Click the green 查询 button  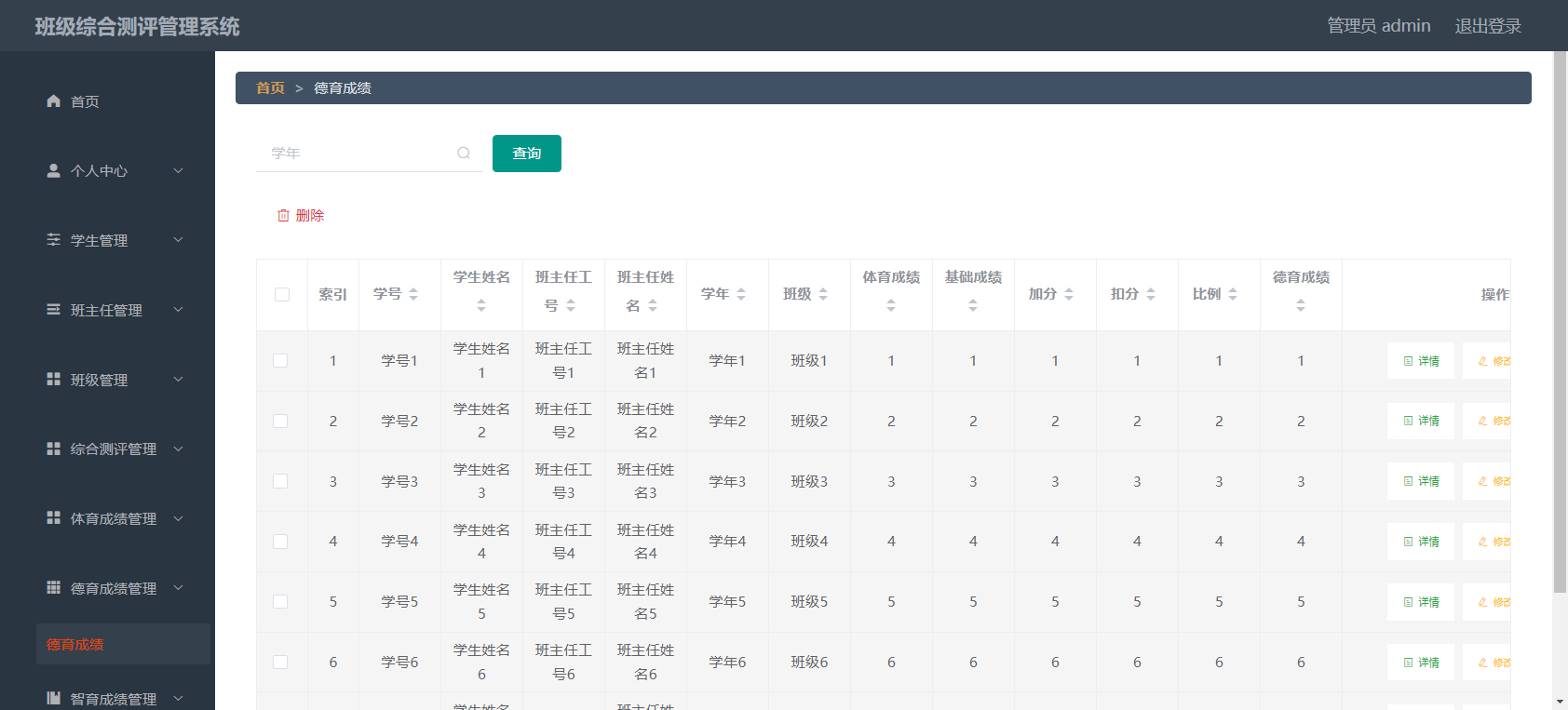(527, 154)
